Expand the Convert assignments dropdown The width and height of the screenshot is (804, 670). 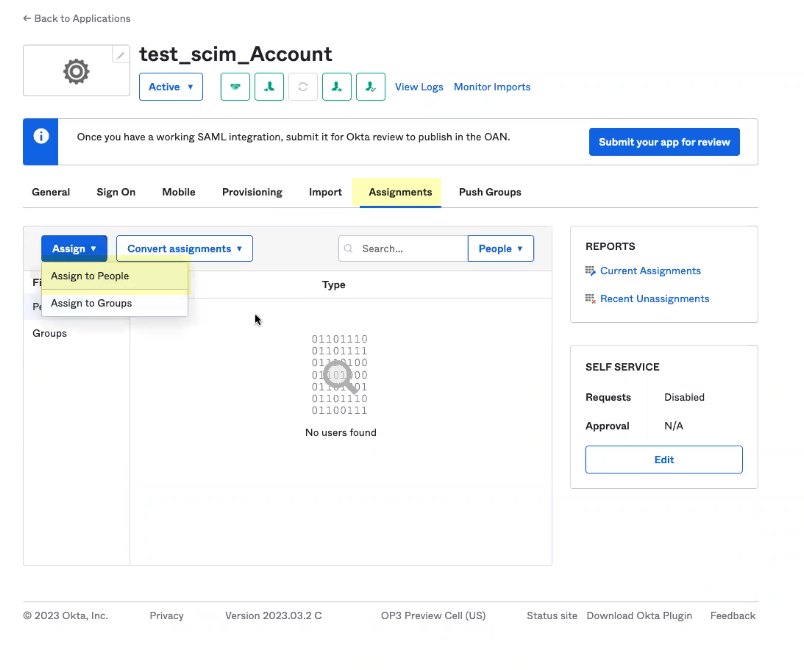[x=184, y=249]
